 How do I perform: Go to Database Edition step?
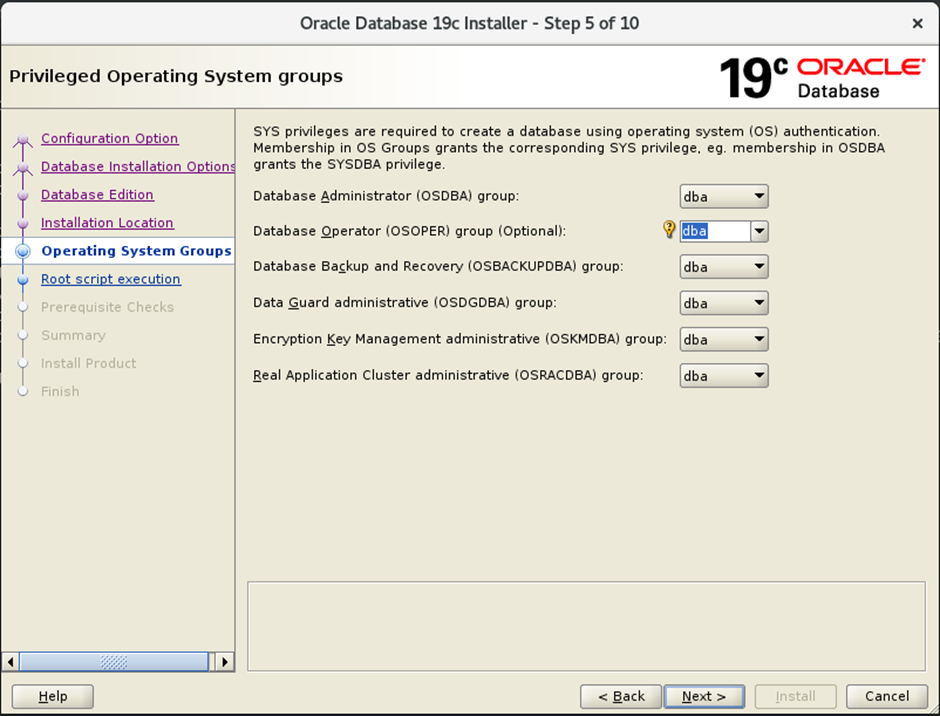click(97, 195)
